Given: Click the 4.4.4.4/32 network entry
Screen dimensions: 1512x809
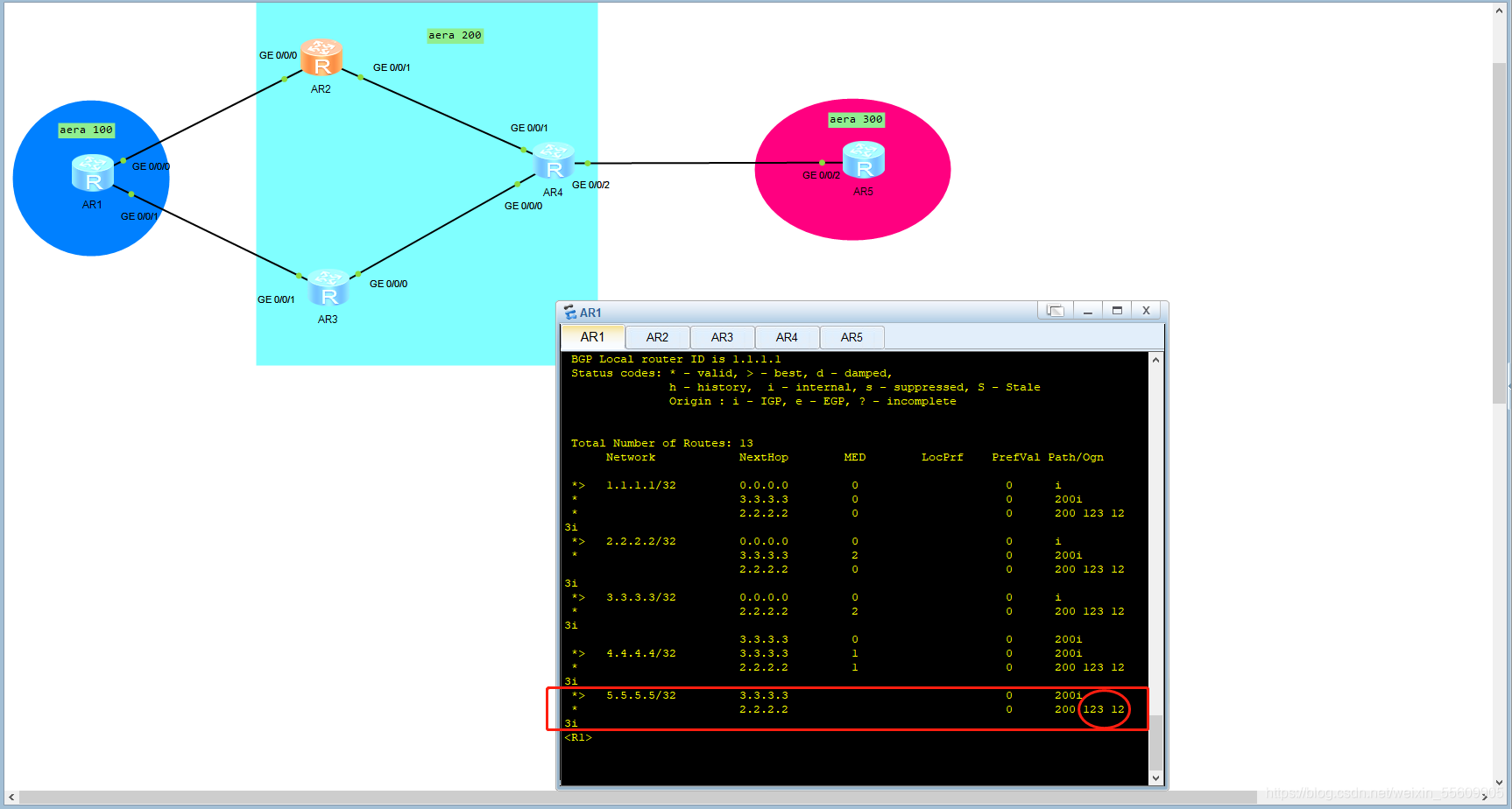Looking at the screenshot, I should click(641, 653).
